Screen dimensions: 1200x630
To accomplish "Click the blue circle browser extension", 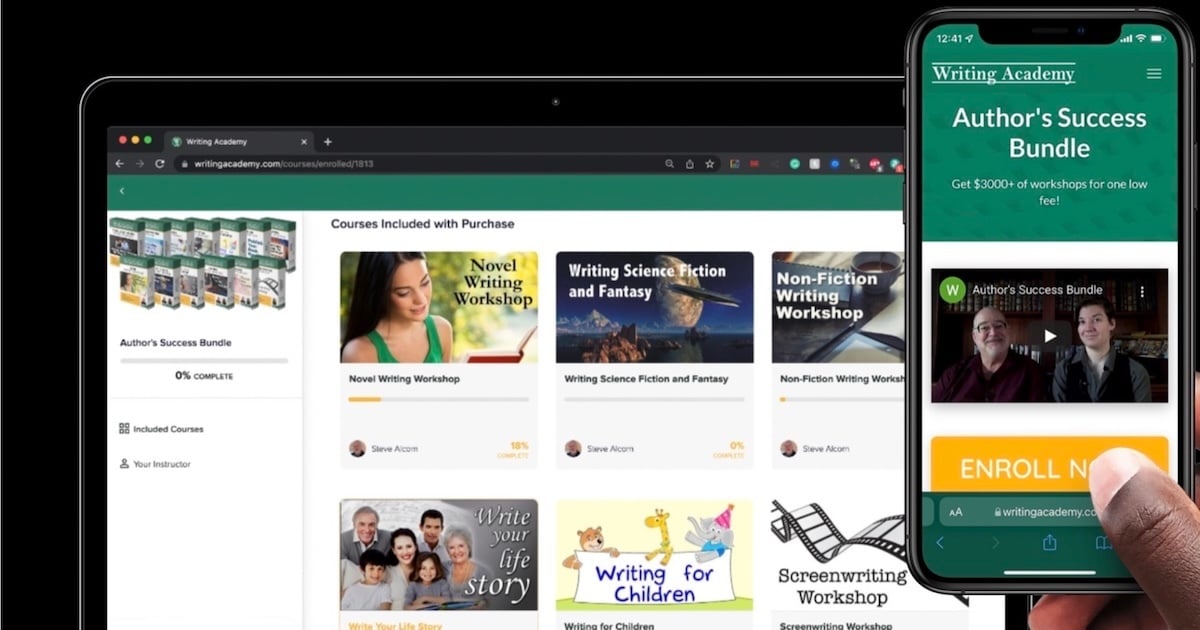I will pos(835,163).
